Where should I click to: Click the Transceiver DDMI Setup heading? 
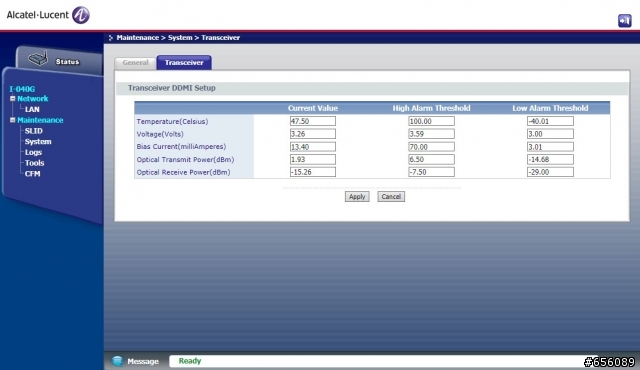171,88
